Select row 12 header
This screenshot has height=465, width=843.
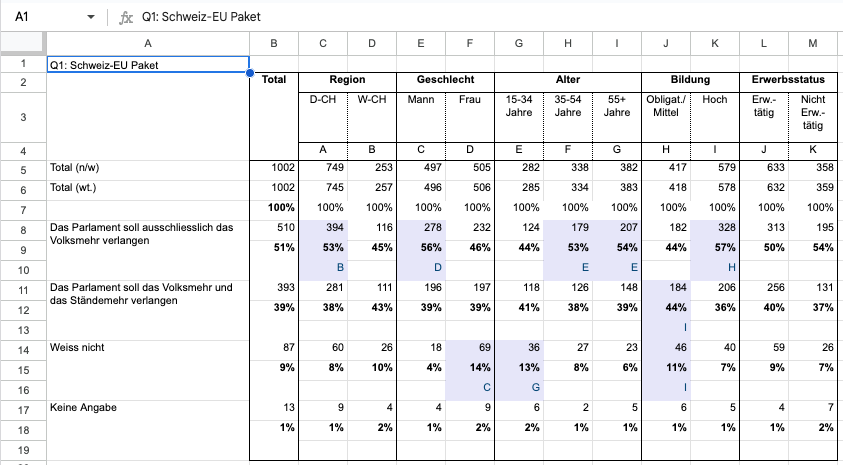(23, 309)
